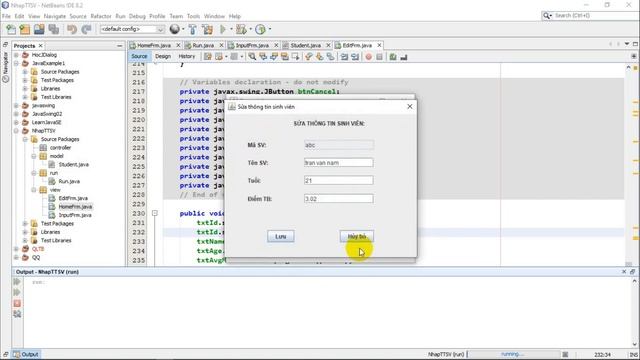This screenshot has width=640, height=360.
Task: Click the globe browser icon in toolbar
Action: pyautogui.click(x=175, y=29)
